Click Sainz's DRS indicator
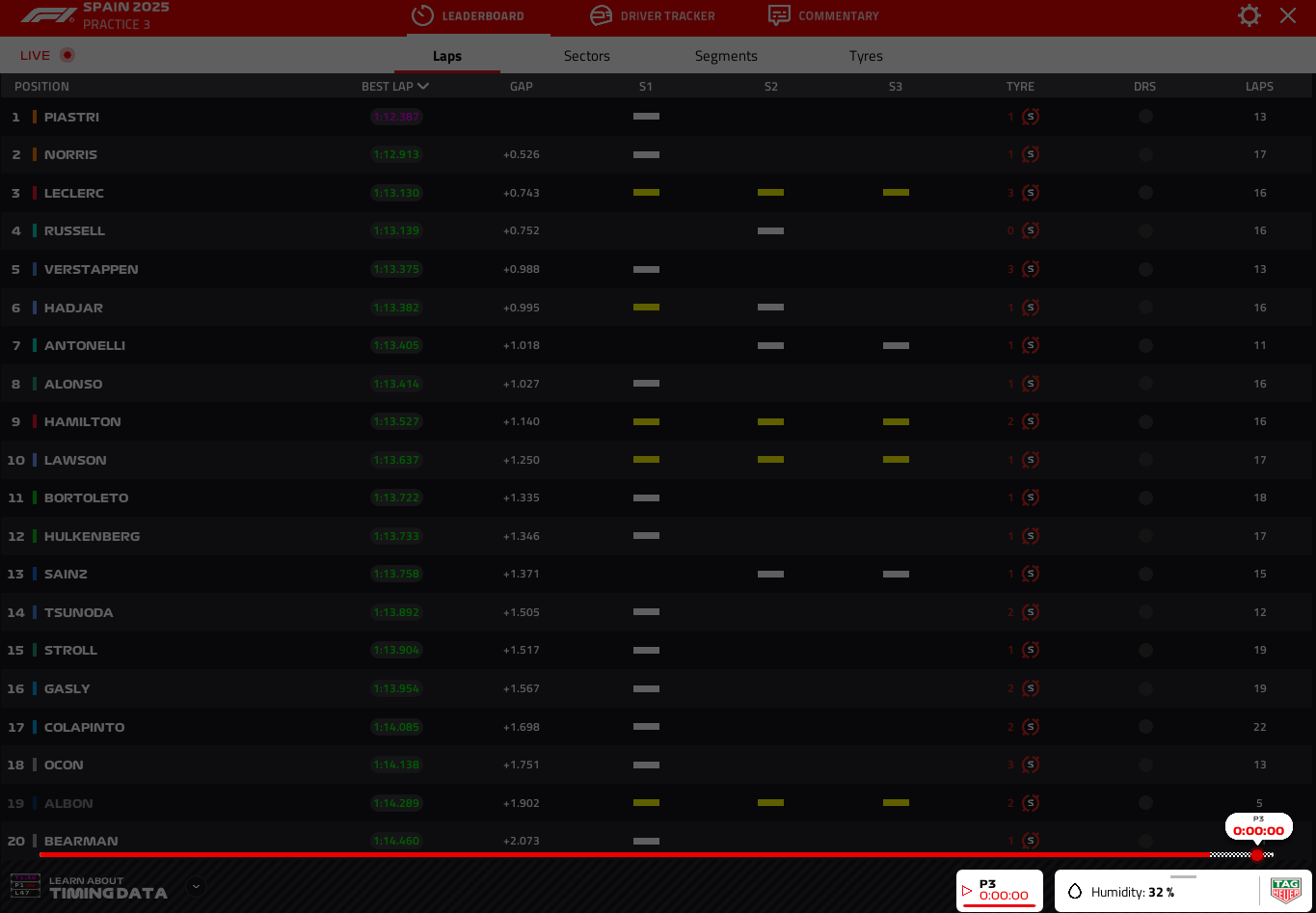Viewport: 1316px width, 913px height. pyautogui.click(x=1145, y=574)
